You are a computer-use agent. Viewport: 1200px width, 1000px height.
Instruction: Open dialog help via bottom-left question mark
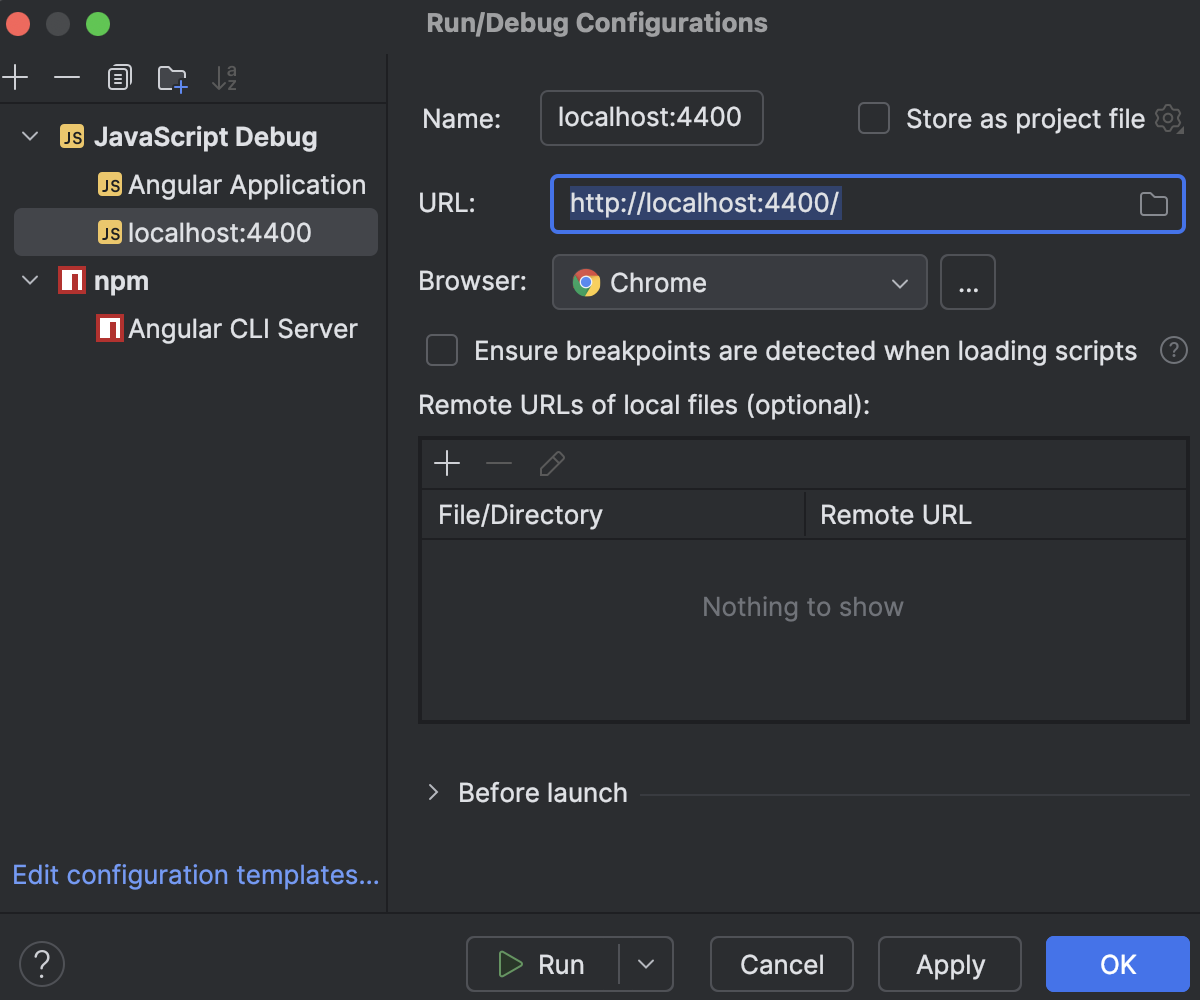(41, 963)
